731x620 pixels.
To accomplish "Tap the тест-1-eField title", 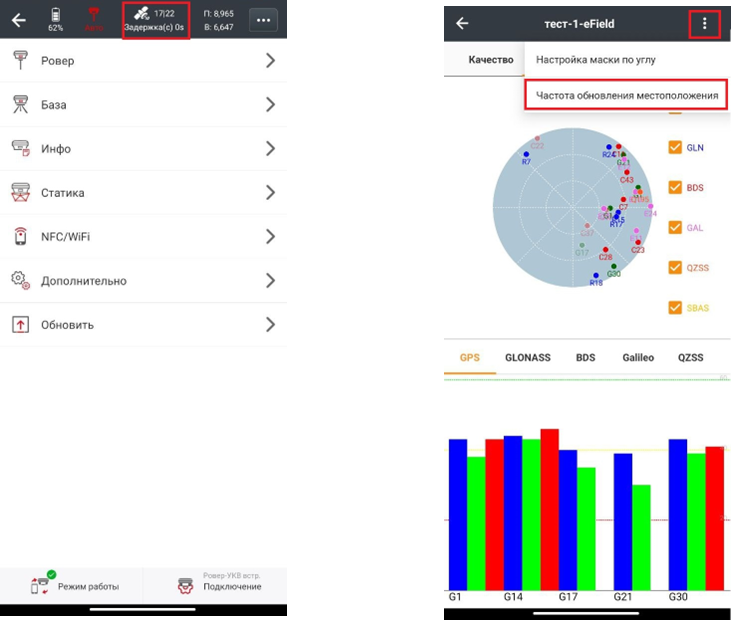I will point(579,23).
